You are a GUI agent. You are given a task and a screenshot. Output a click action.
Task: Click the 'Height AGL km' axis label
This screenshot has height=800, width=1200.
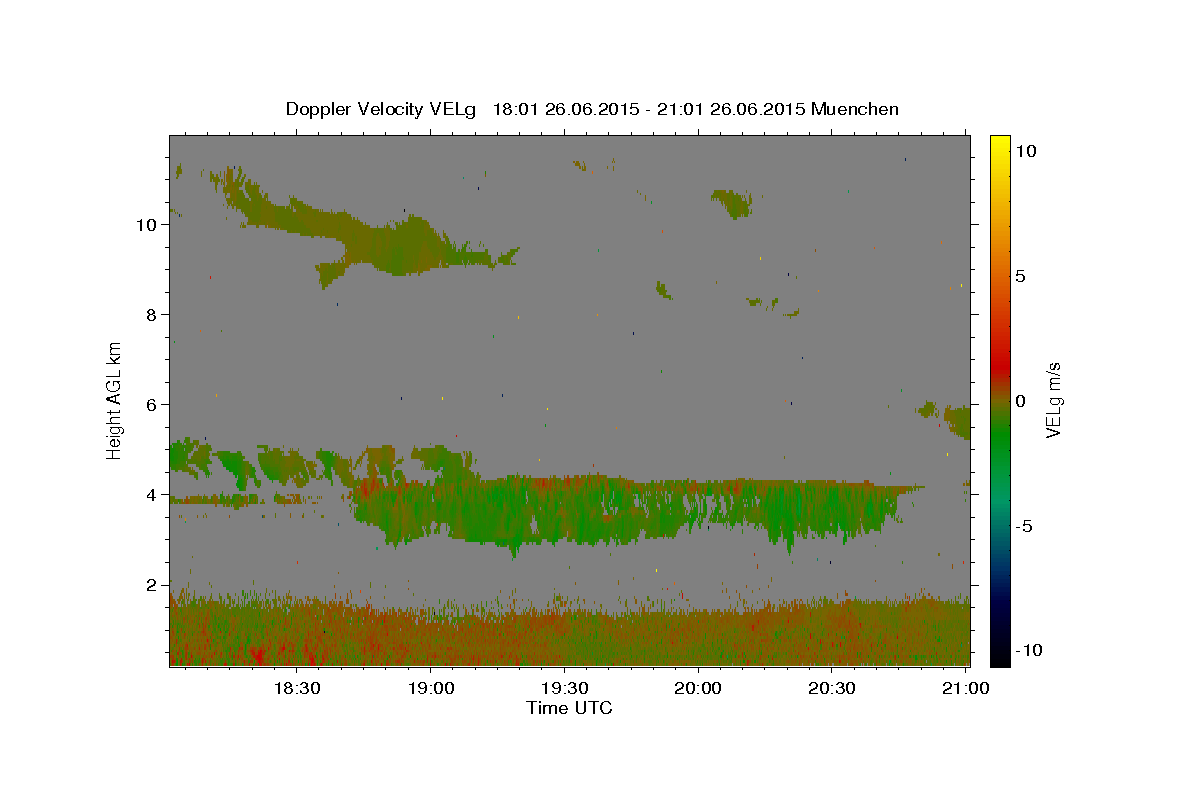115,400
